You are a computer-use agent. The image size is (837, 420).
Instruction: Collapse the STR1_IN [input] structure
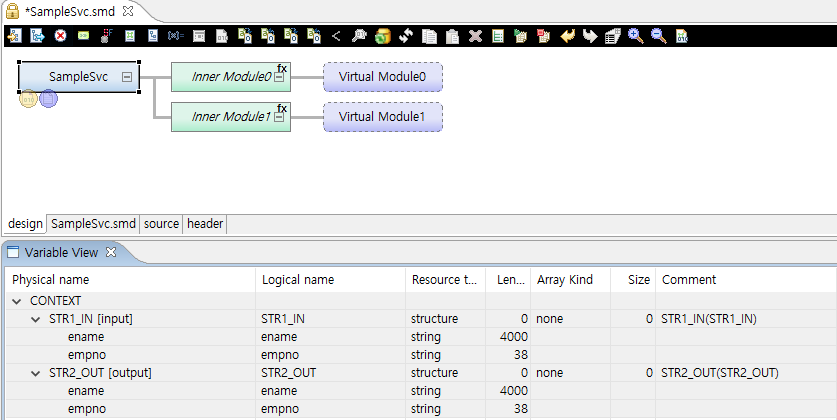coord(36,319)
